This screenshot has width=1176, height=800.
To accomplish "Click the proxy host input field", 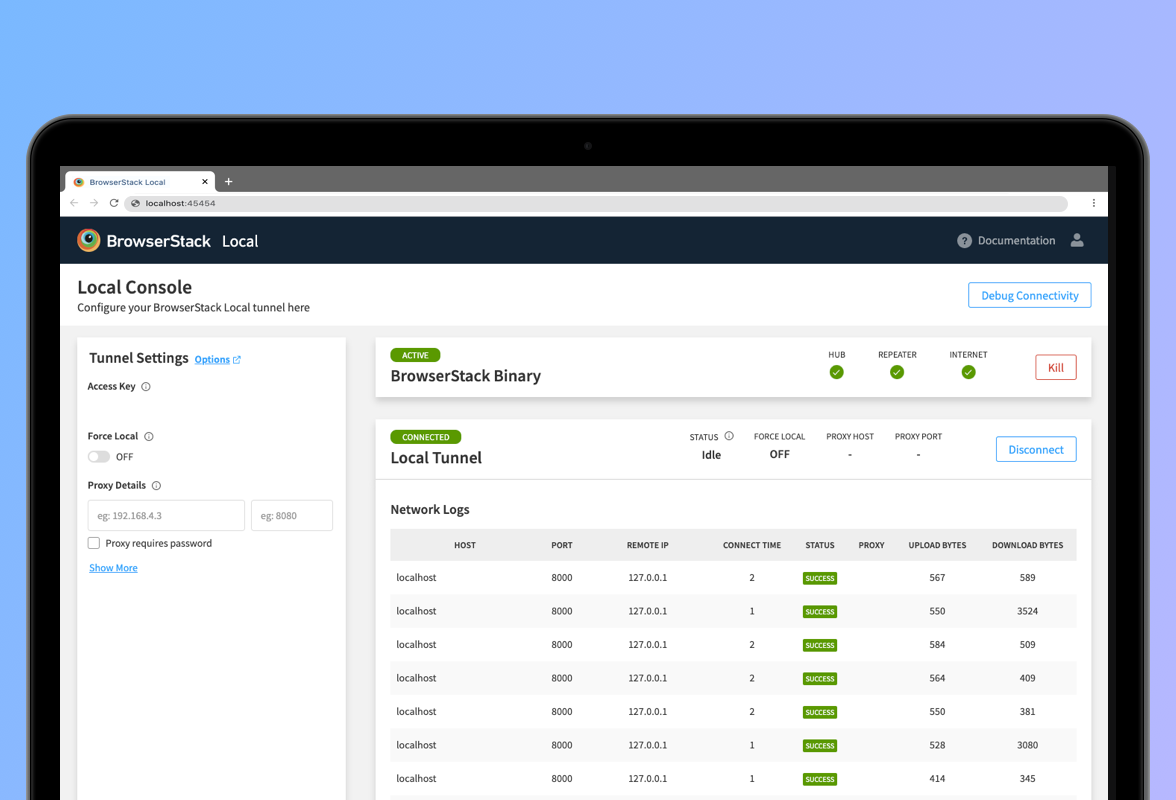I will [166, 516].
